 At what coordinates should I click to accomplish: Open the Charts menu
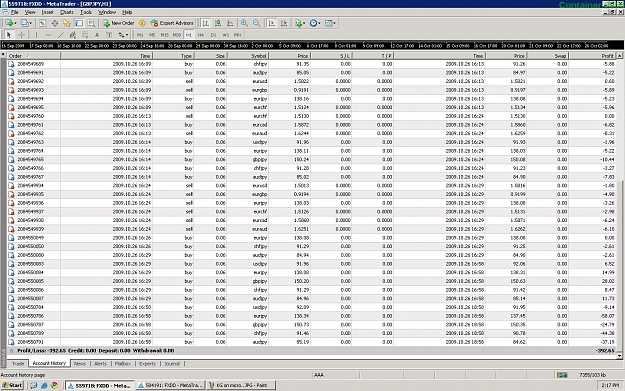pos(67,12)
